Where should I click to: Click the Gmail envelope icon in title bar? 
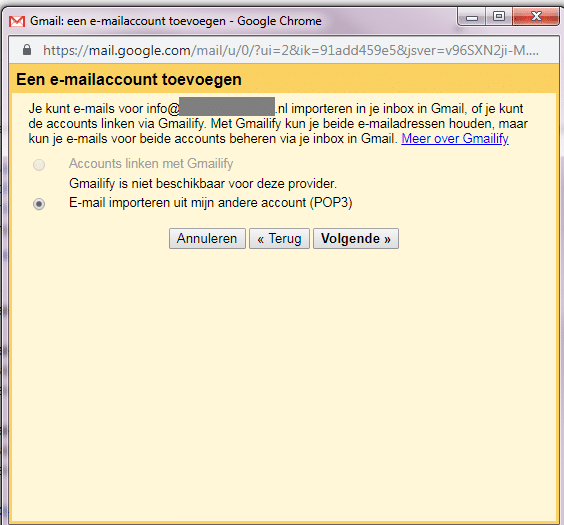point(17,22)
